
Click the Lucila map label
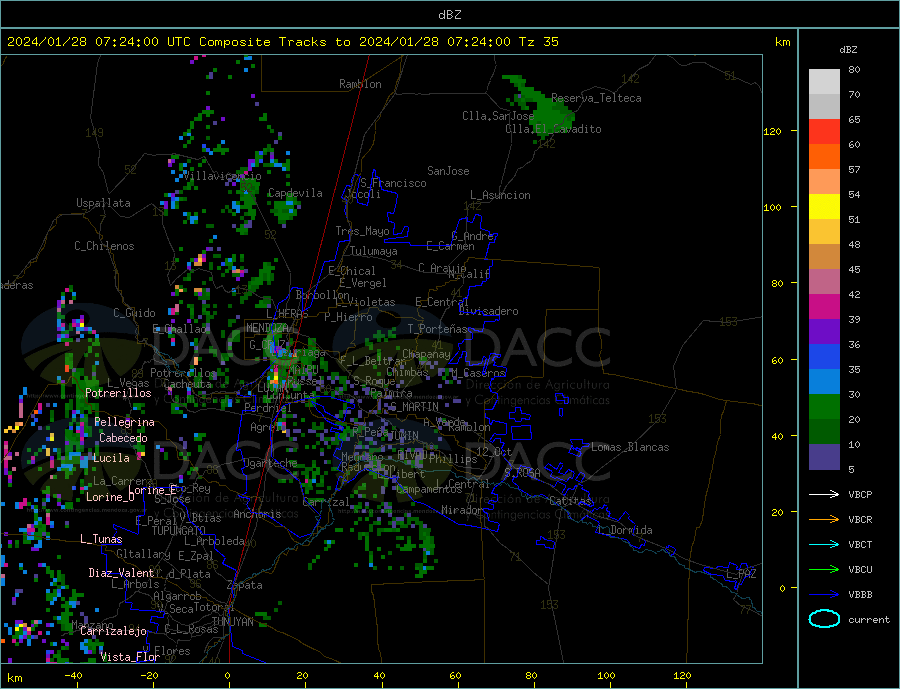pyautogui.click(x=111, y=458)
